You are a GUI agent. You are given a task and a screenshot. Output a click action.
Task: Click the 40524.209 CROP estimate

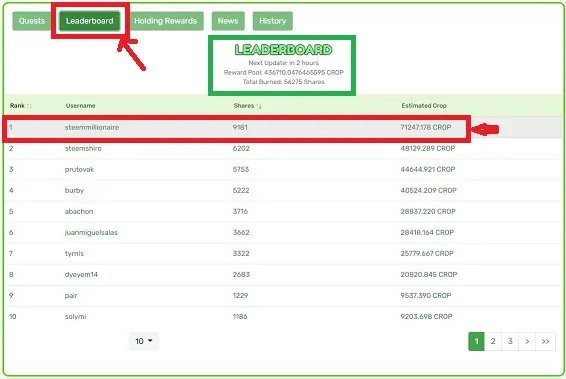coord(428,190)
